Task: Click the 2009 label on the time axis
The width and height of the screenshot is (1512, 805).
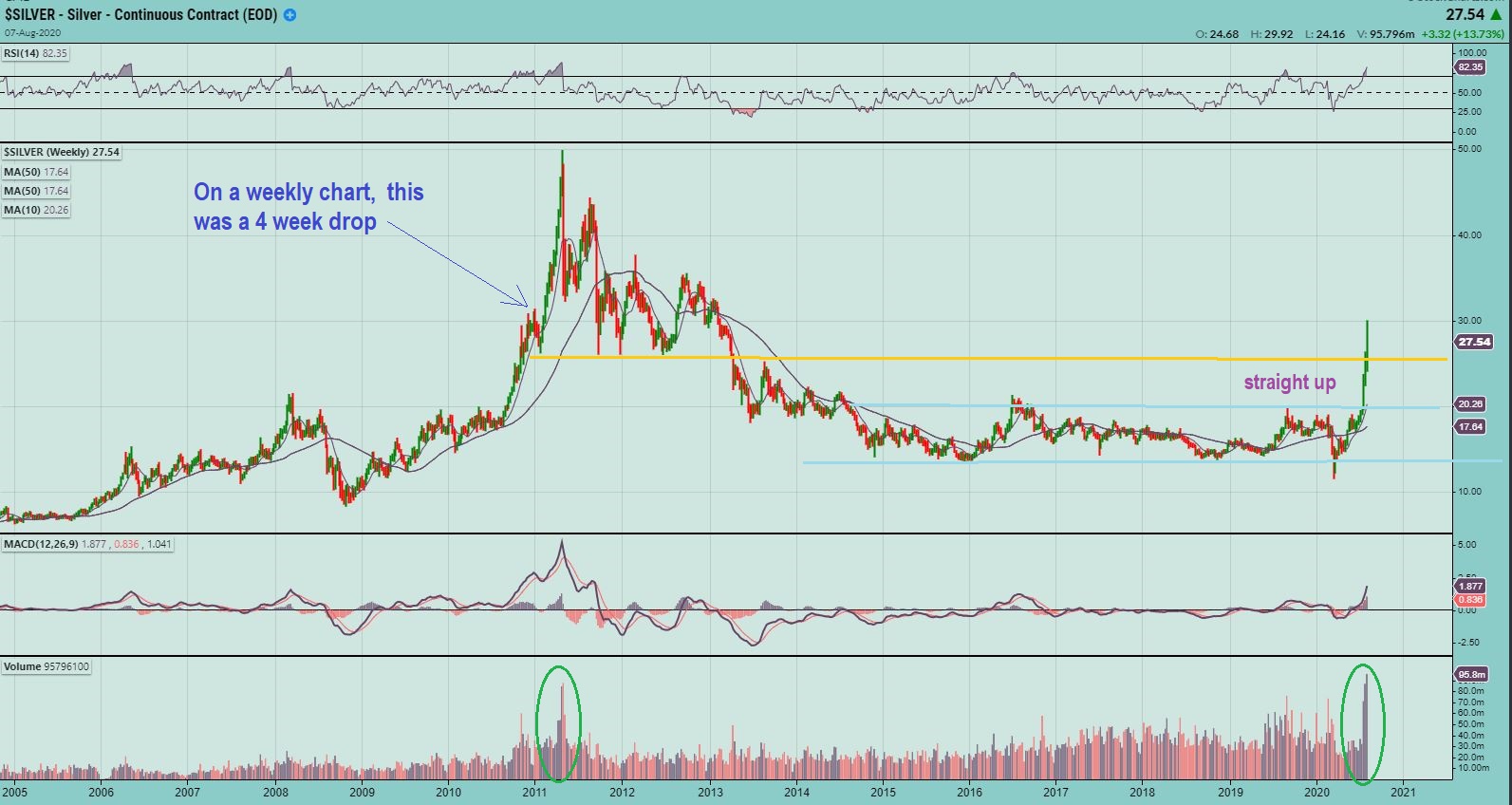Action: coord(362,793)
